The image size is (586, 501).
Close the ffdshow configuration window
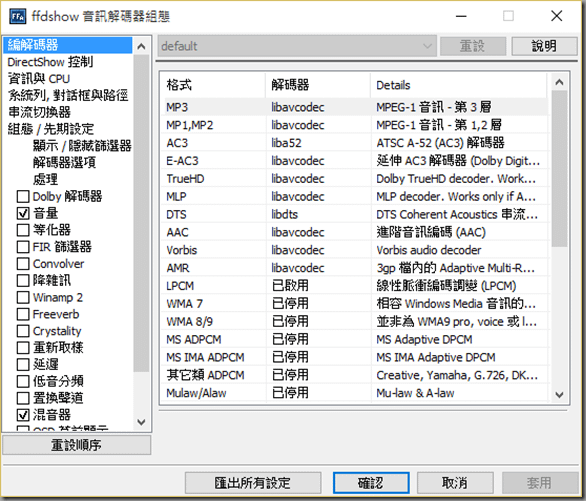[x=556, y=16]
